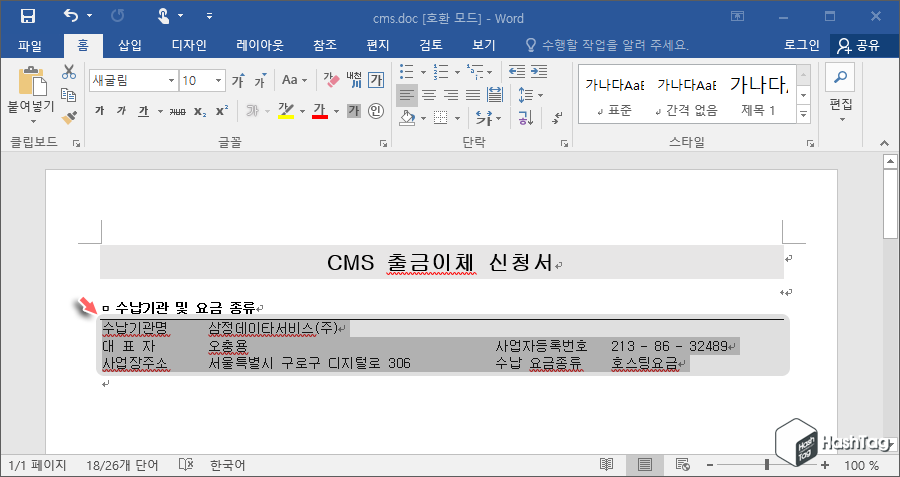Select the Format Painter brush
The image size is (900, 477).
tap(69, 118)
